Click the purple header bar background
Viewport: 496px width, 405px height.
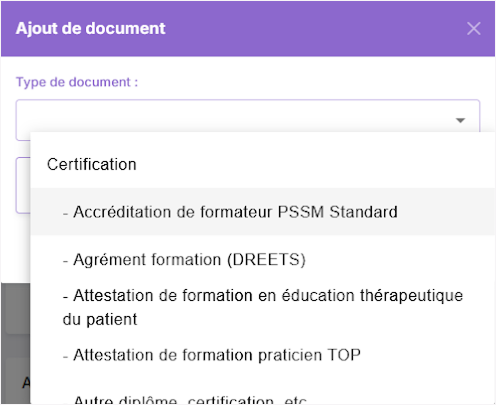pyautogui.click(x=300, y=28)
